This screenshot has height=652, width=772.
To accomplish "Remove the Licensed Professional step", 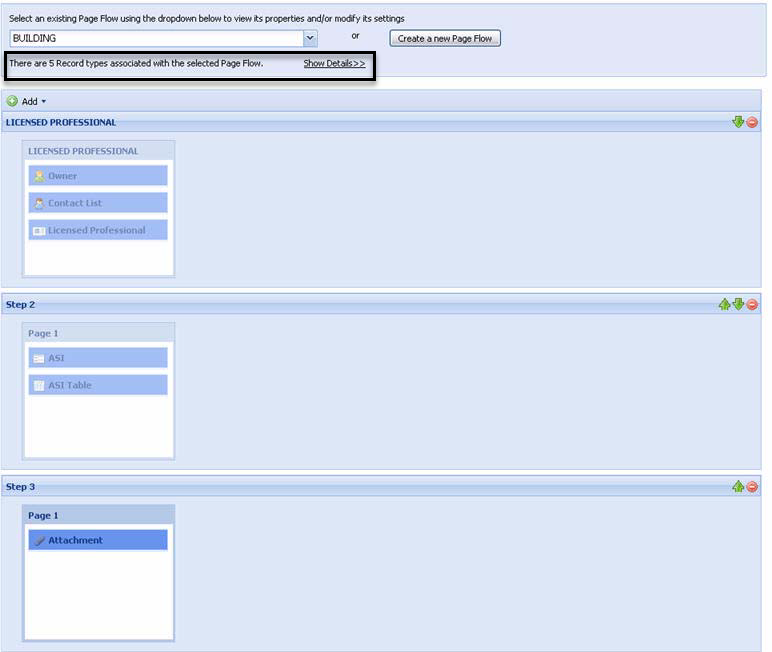I will [752, 122].
